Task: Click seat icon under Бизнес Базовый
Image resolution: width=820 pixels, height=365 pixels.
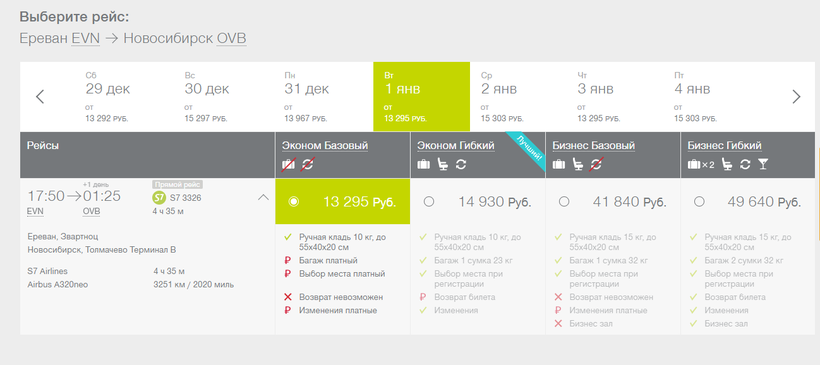Action: [578, 164]
